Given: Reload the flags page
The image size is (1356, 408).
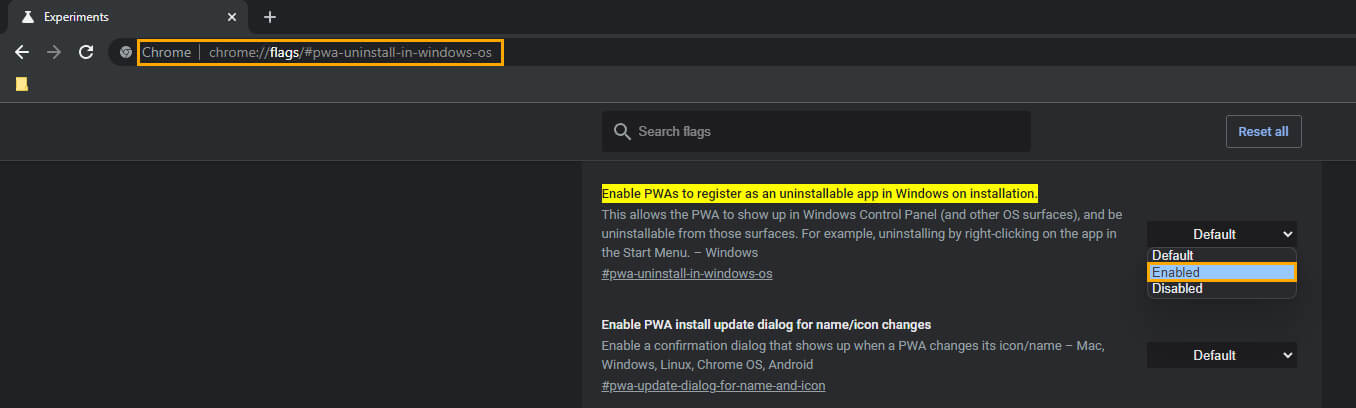Looking at the screenshot, I should point(86,52).
